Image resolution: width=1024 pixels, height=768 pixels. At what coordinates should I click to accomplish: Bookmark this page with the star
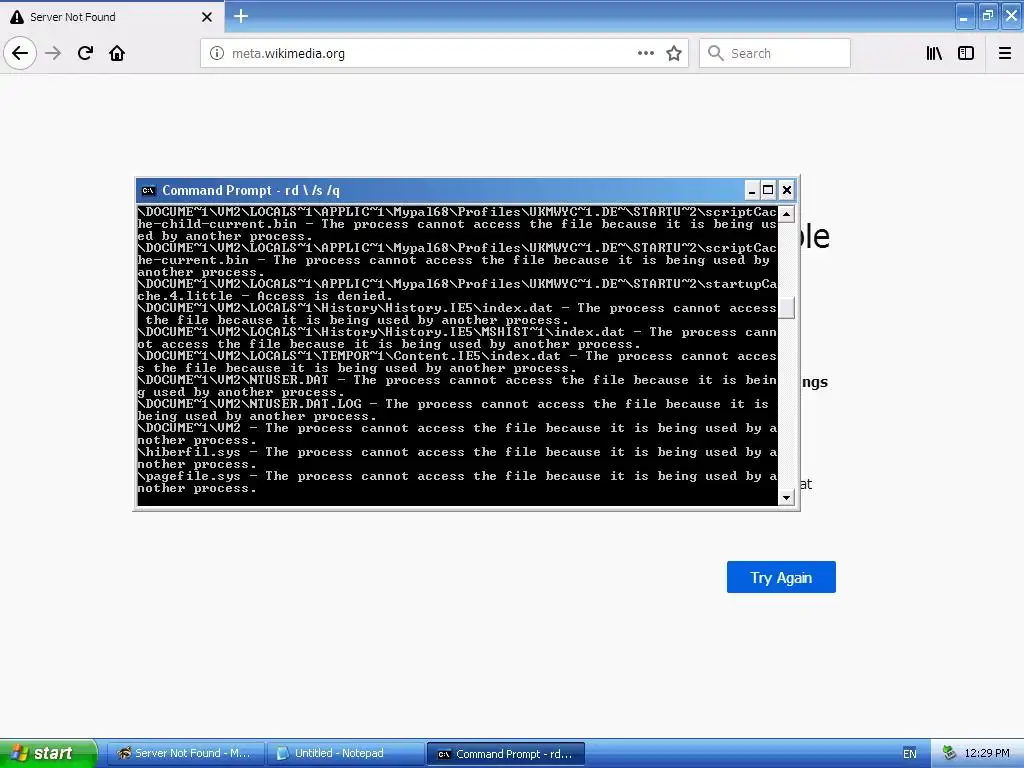[674, 53]
